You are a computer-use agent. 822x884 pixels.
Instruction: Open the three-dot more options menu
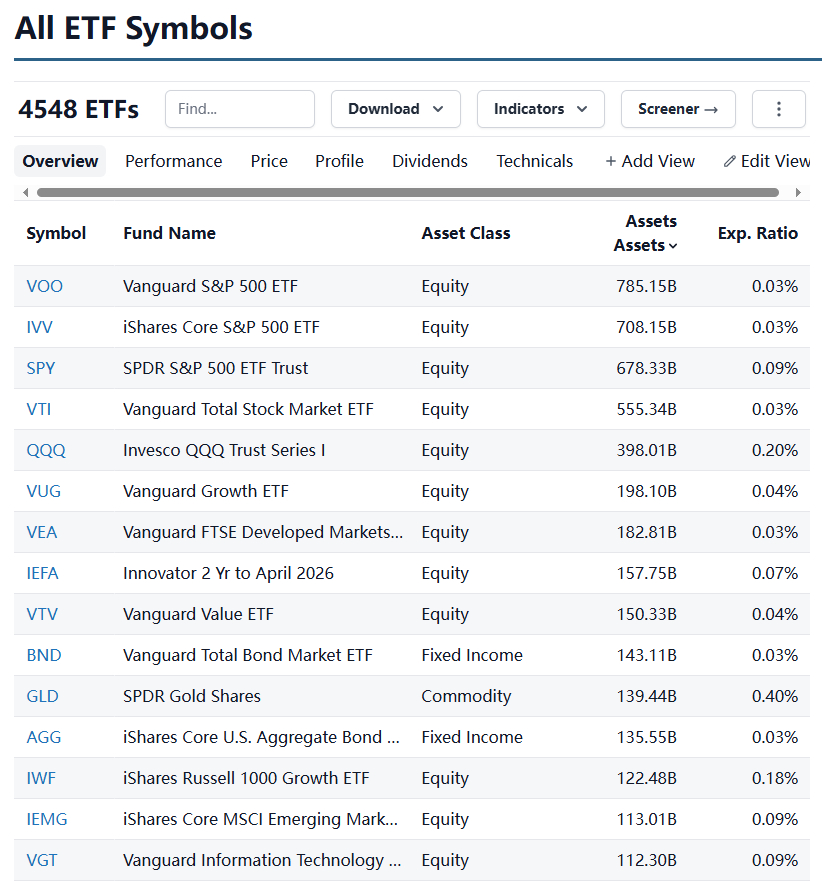pyautogui.click(x=778, y=109)
